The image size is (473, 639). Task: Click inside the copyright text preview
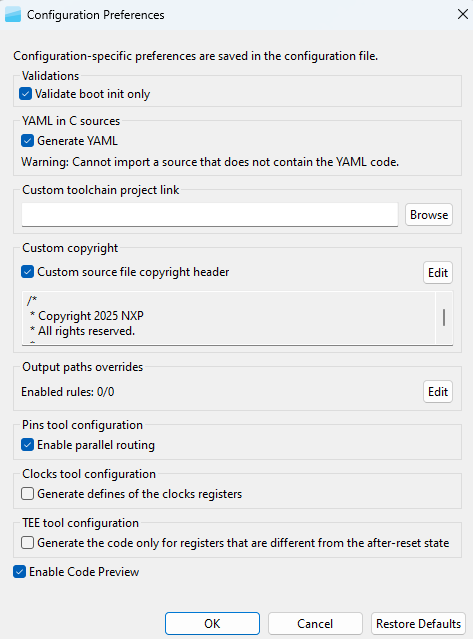point(229,318)
